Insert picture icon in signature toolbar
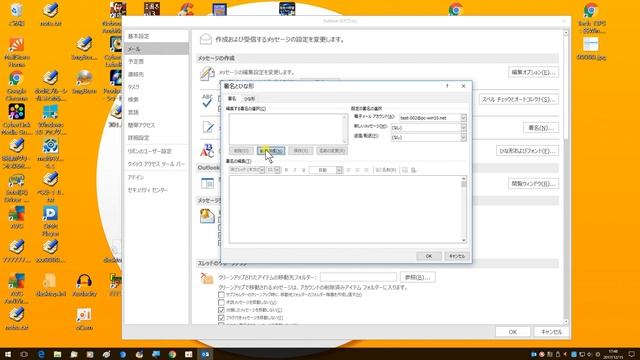The height and width of the screenshot is (360, 640). [x=404, y=170]
